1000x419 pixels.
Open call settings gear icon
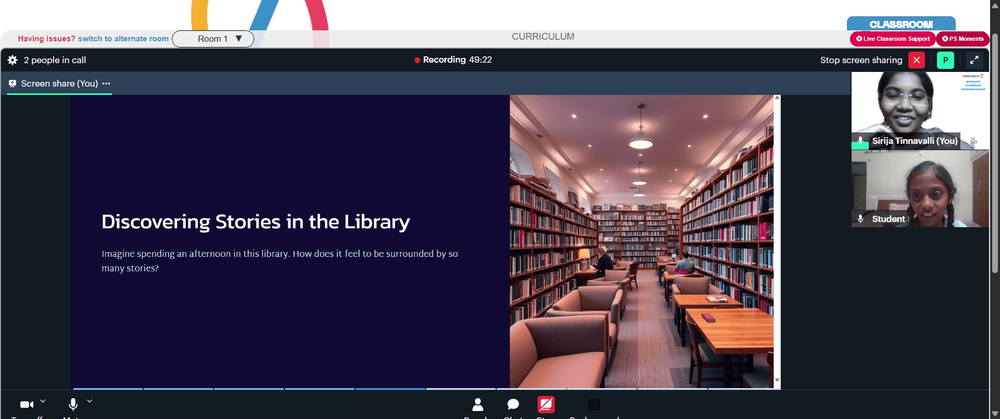[12, 60]
